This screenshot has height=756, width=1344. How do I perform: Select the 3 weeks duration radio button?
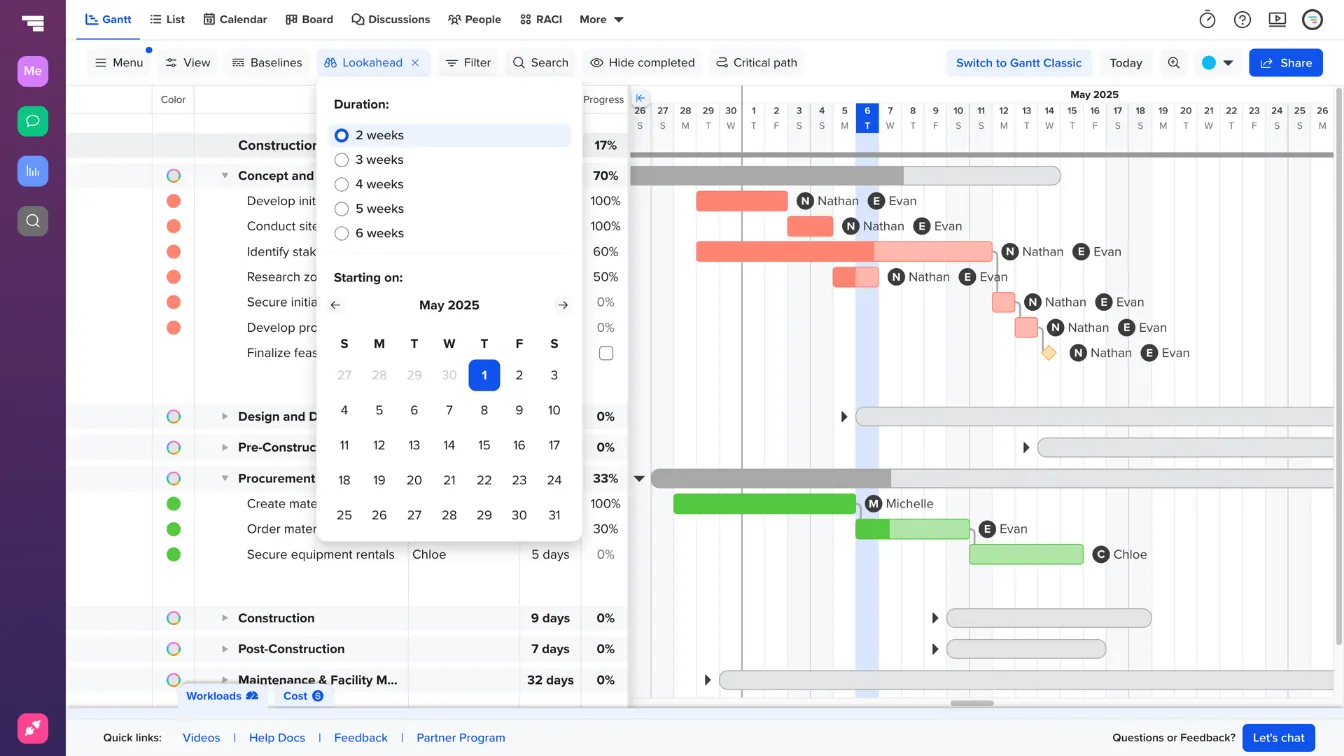pos(341,159)
